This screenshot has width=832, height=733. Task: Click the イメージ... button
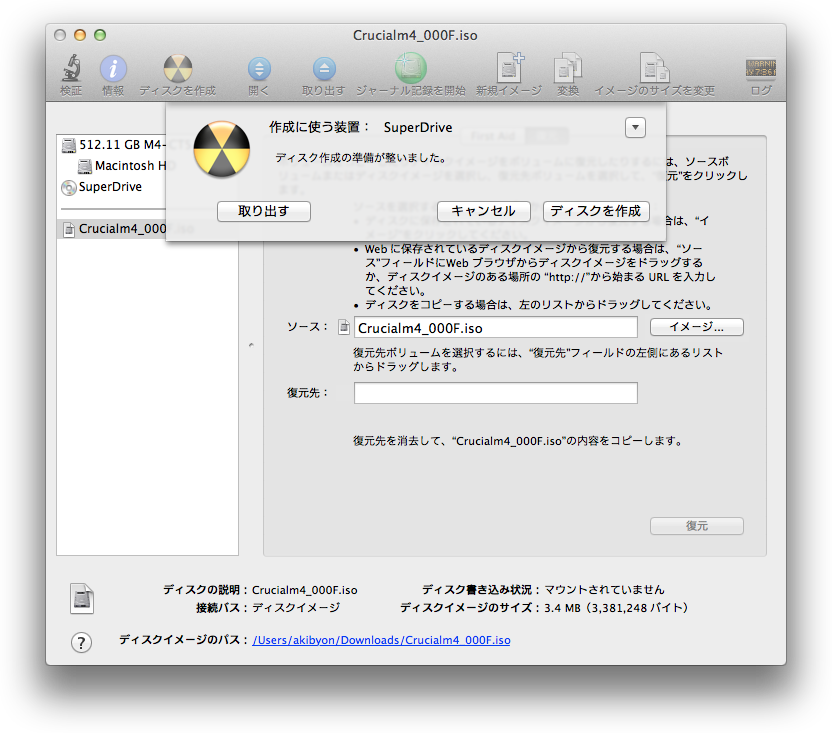click(697, 327)
